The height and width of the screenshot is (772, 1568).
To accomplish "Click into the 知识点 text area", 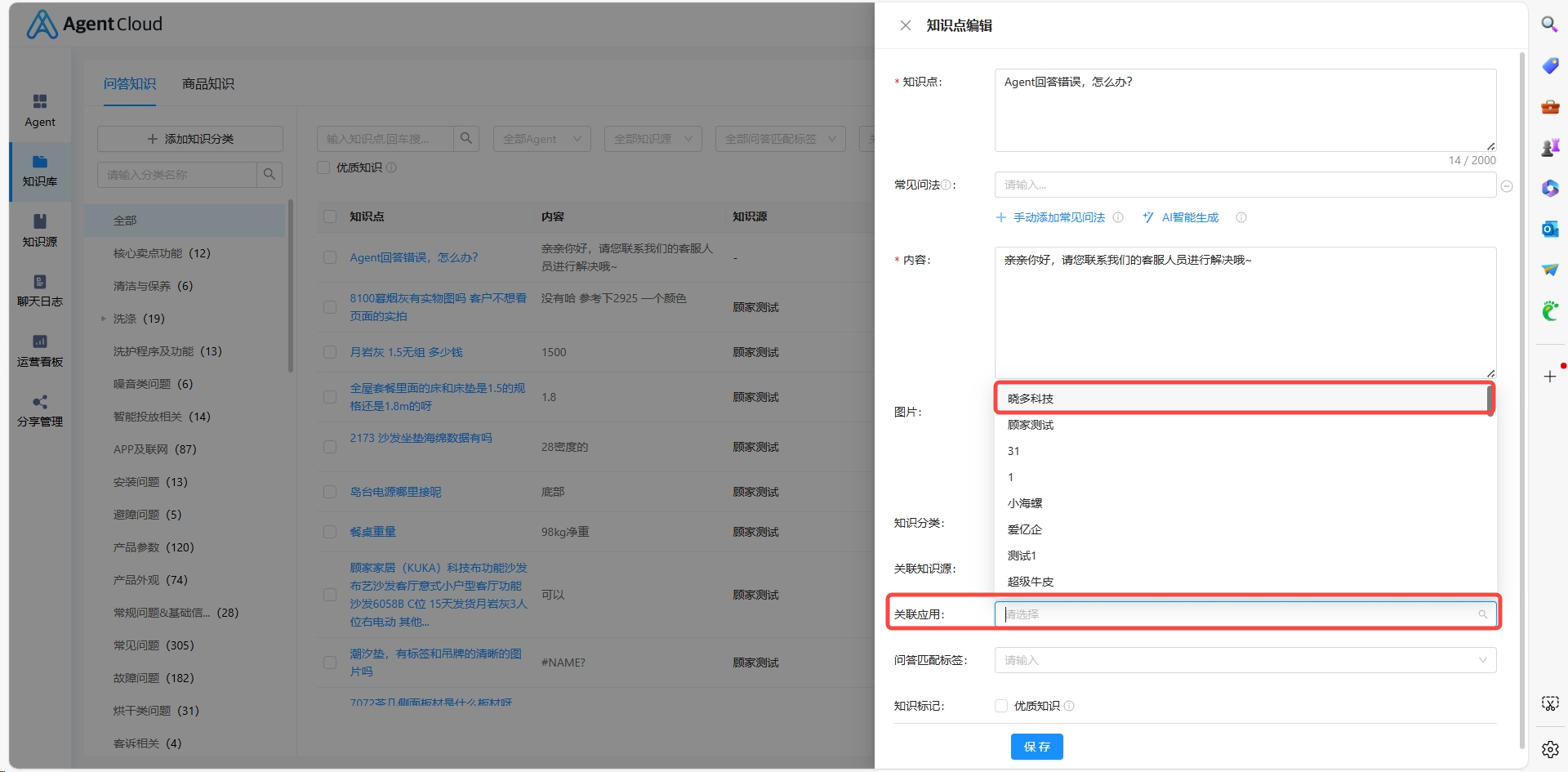I will [x=1245, y=110].
